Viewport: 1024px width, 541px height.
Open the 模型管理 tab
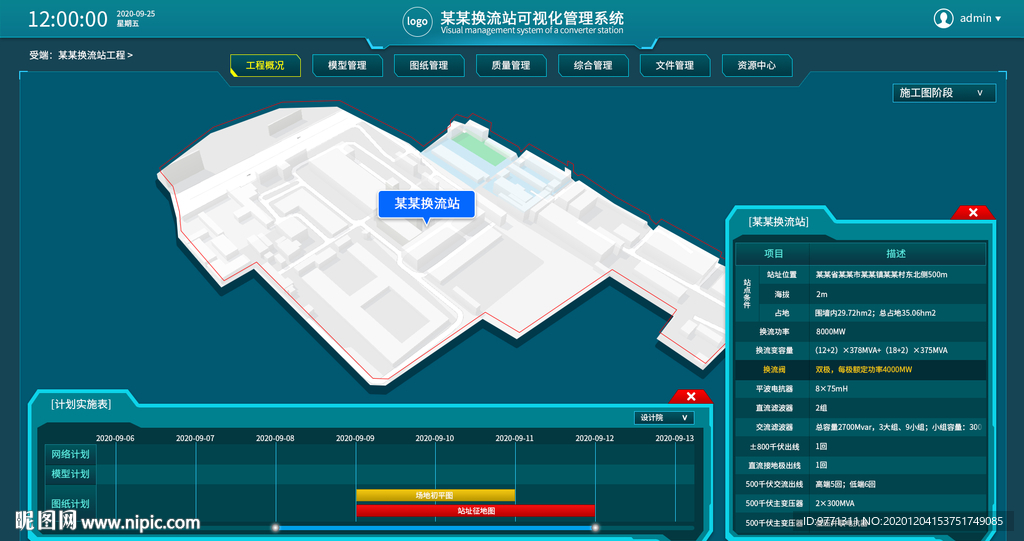pyautogui.click(x=347, y=66)
